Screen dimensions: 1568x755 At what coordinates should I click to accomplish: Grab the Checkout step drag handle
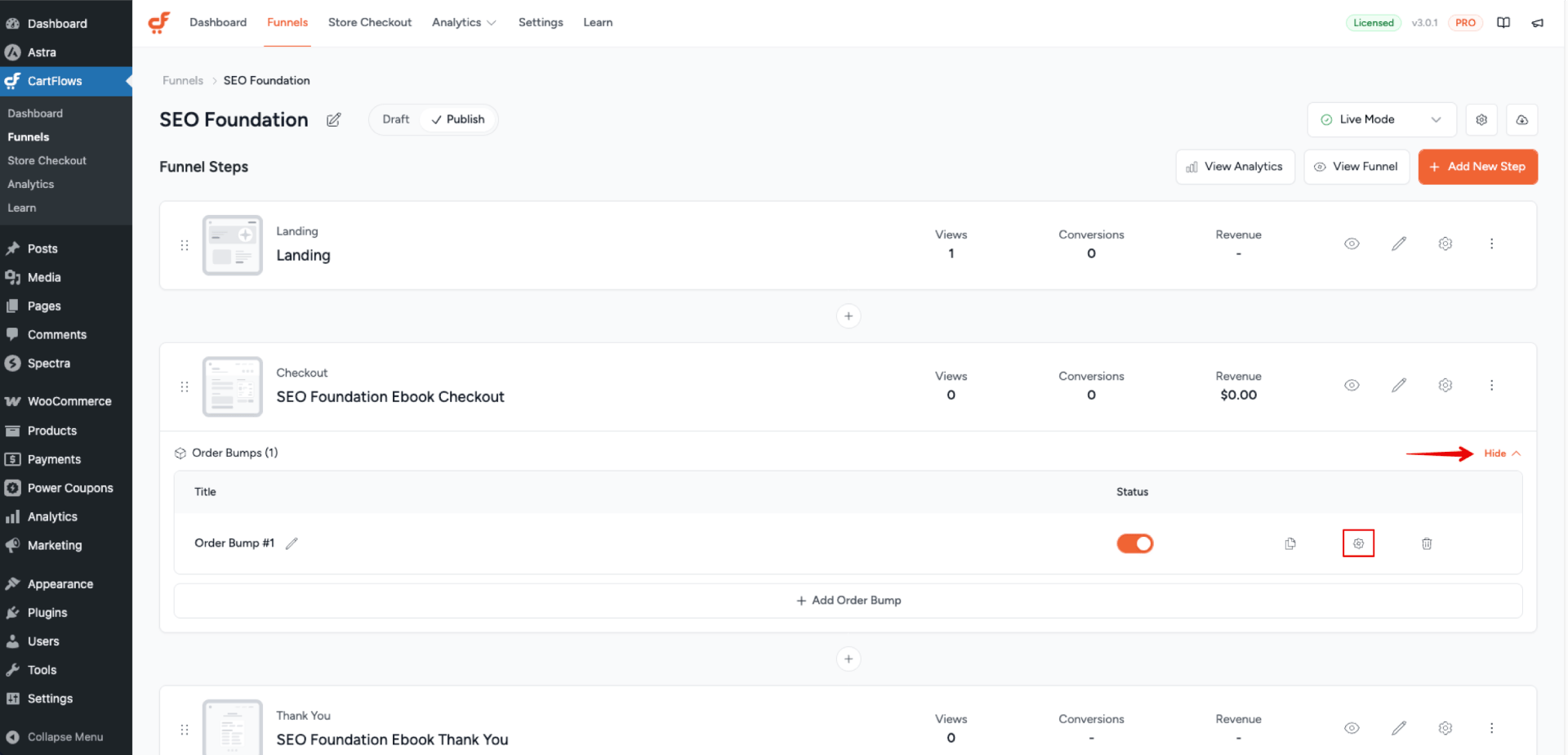185,386
